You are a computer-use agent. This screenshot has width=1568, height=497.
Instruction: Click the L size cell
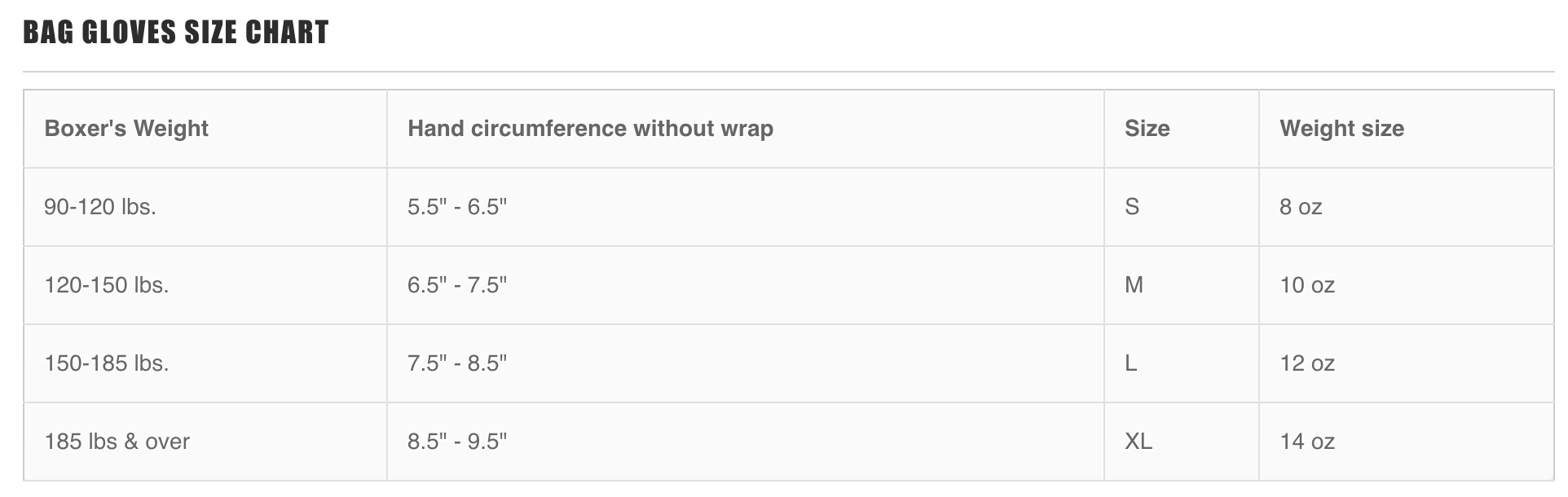(1131, 363)
